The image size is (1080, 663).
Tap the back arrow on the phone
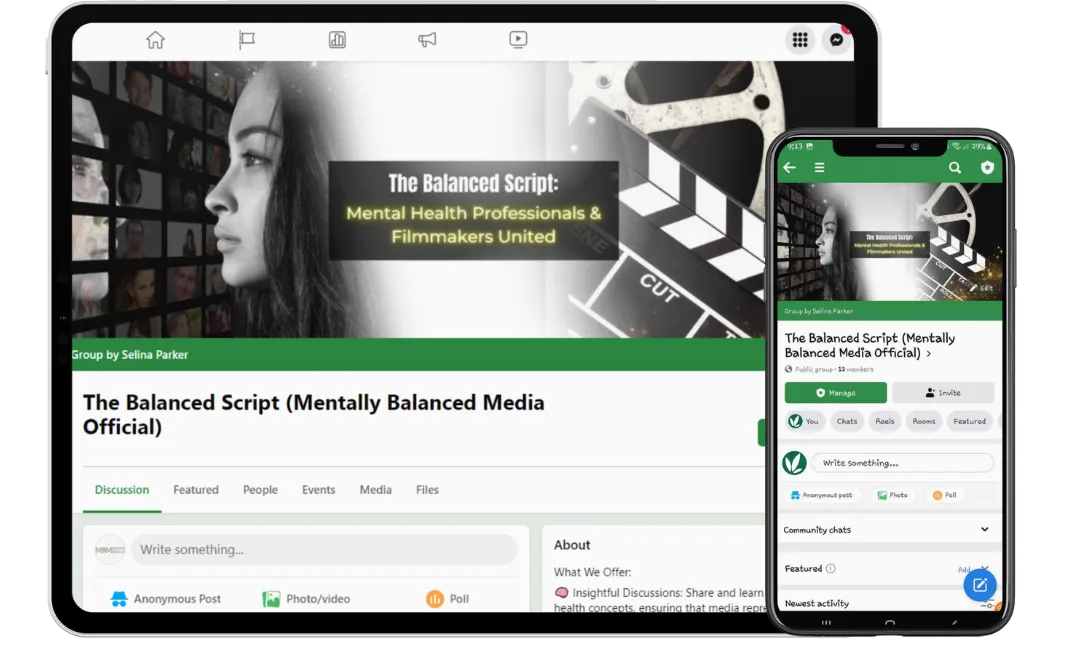pyautogui.click(x=790, y=168)
